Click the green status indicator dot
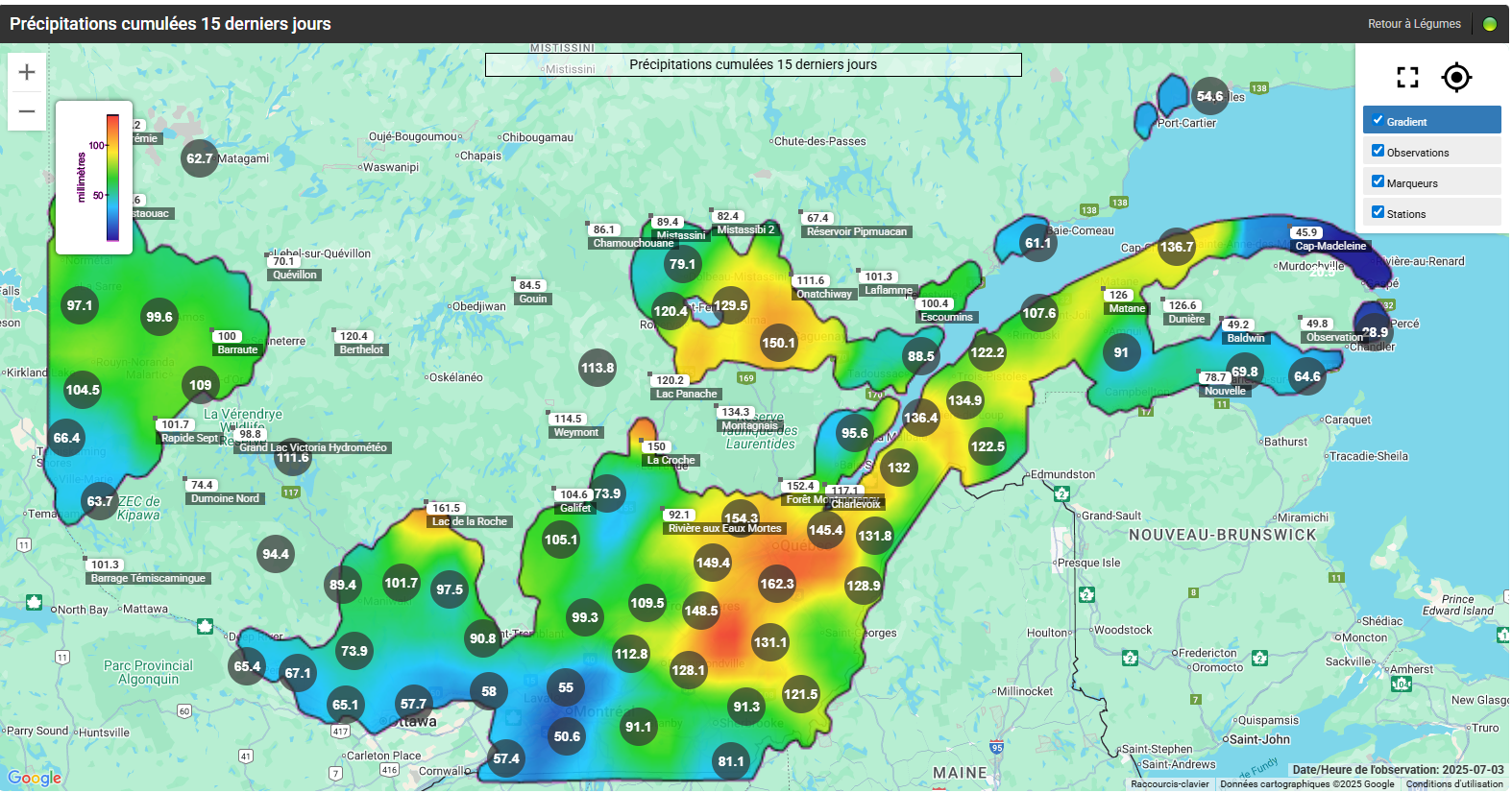Viewport: 1512px width, 793px height. click(1489, 24)
